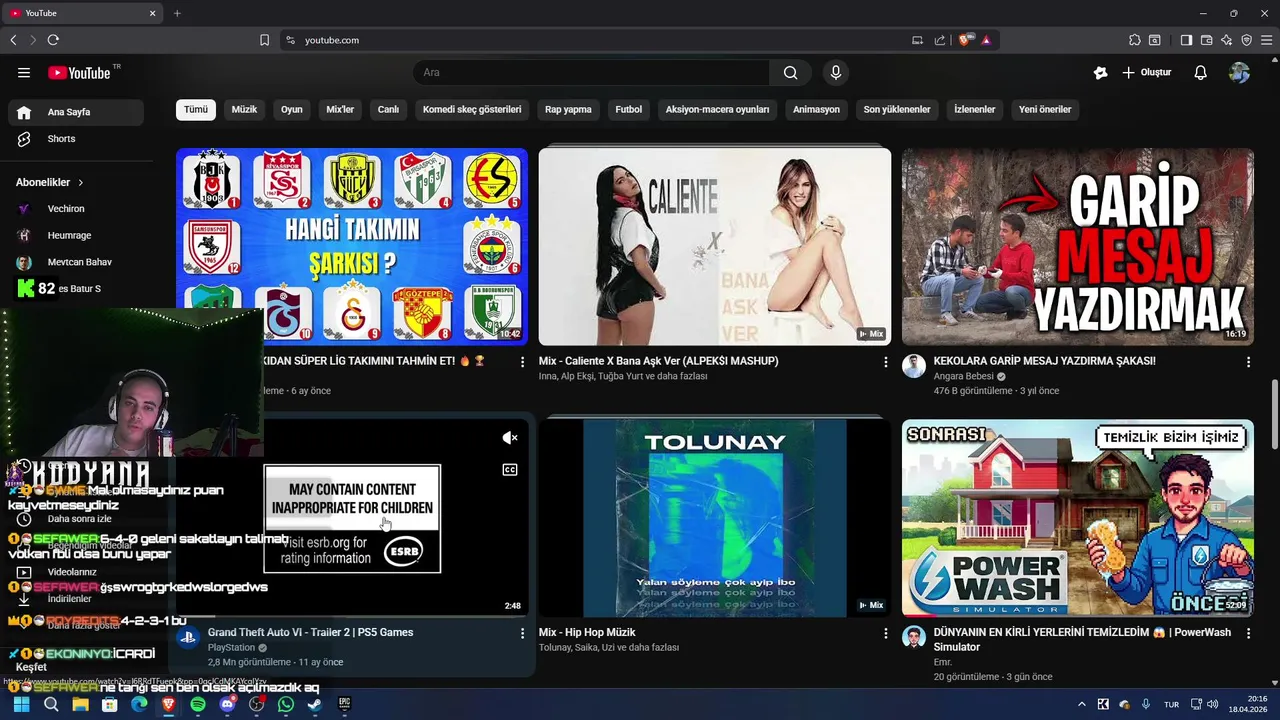Select the Futbol chip
Viewport: 1280px width, 720px height.
(x=629, y=110)
